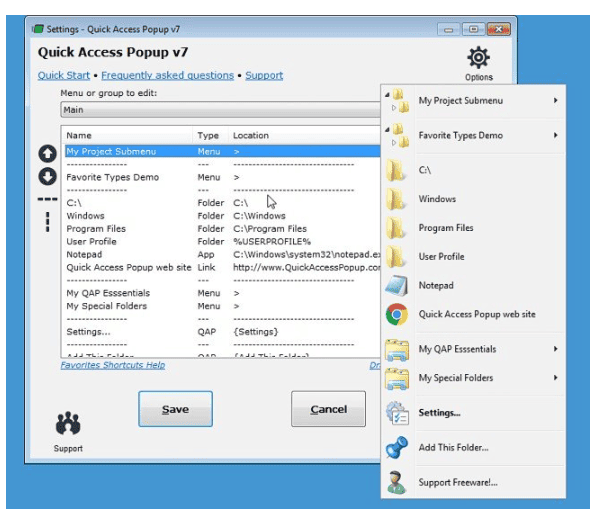Open the Quick Start link

(64, 75)
